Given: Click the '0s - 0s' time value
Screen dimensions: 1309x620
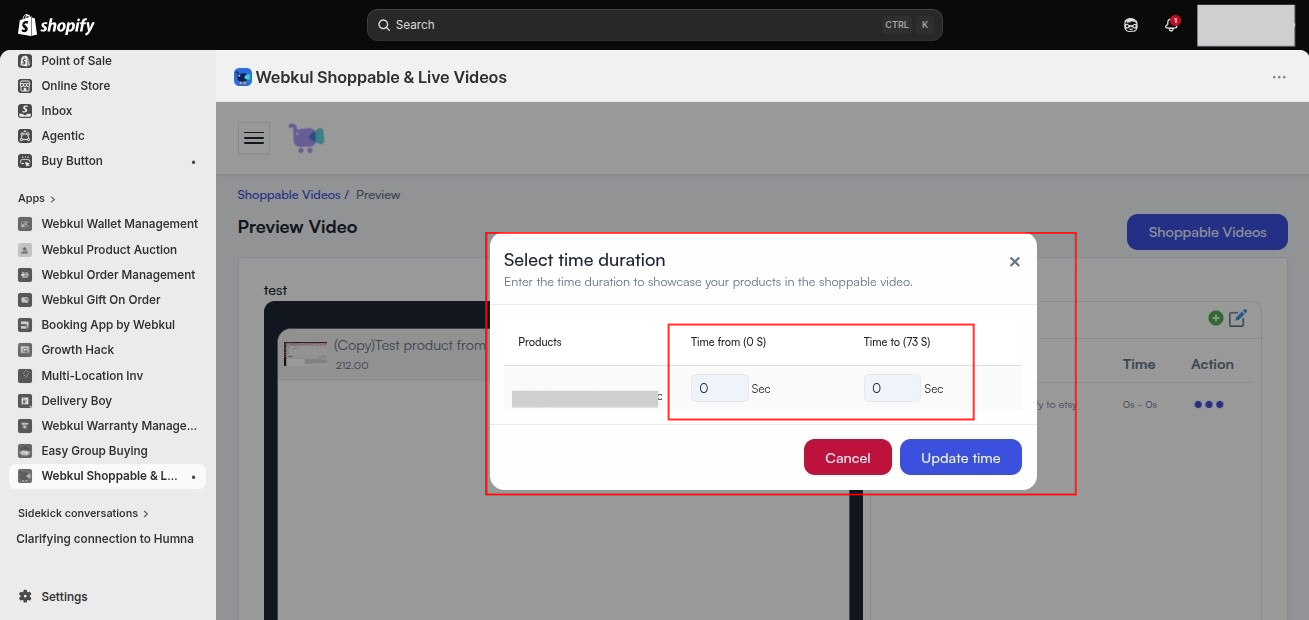Looking at the screenshot, I should coord(1138,405).
